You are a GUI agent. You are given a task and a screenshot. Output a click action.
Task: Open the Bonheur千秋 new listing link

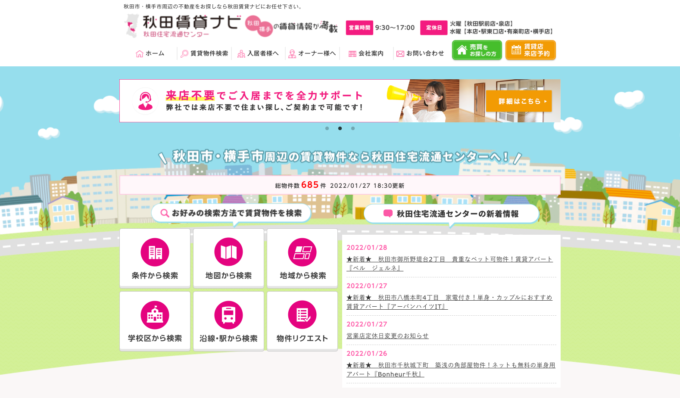(x=451, y=369)
